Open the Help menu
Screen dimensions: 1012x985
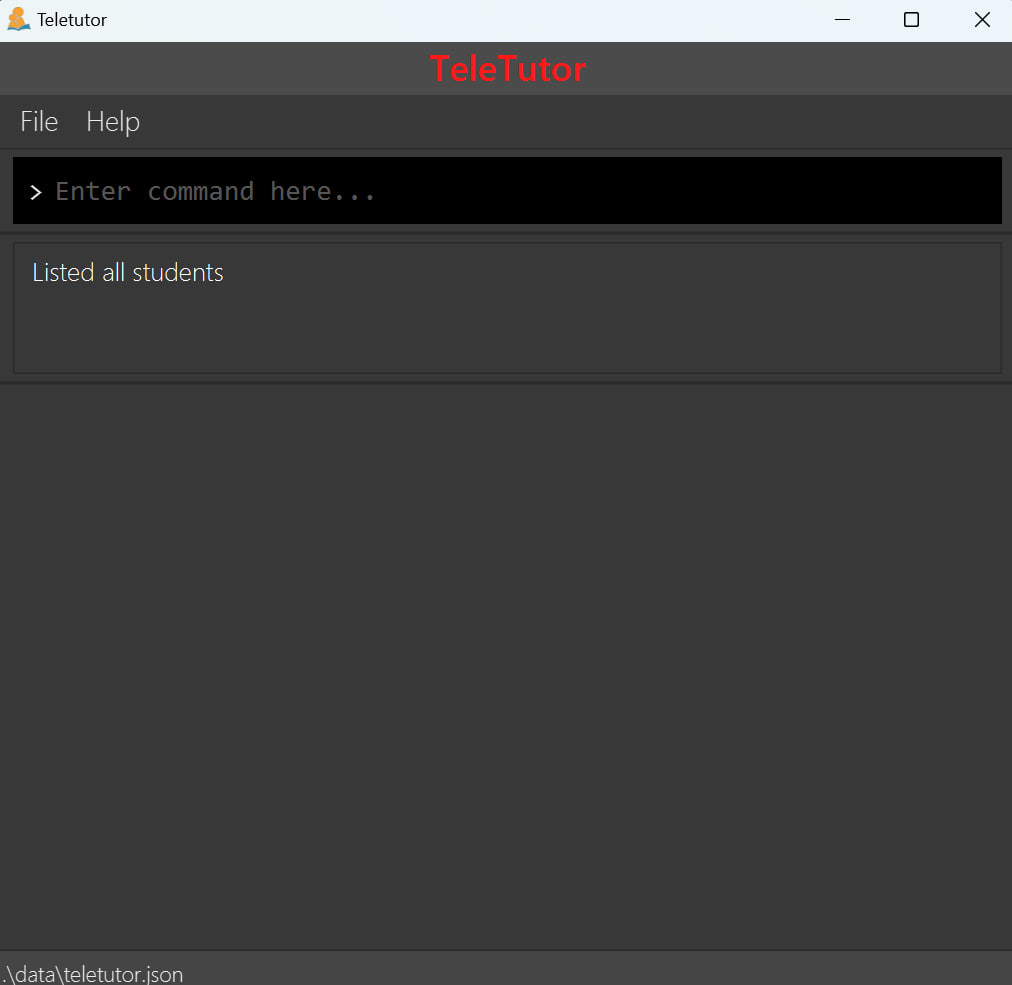[x=113, y=122]
